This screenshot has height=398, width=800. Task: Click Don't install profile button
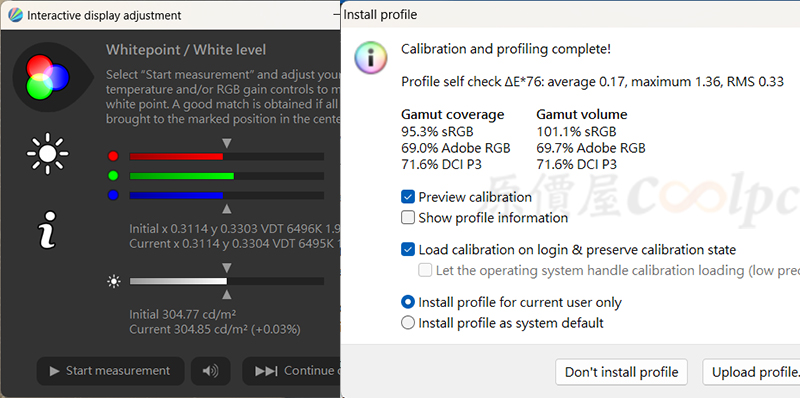(621, 372)
